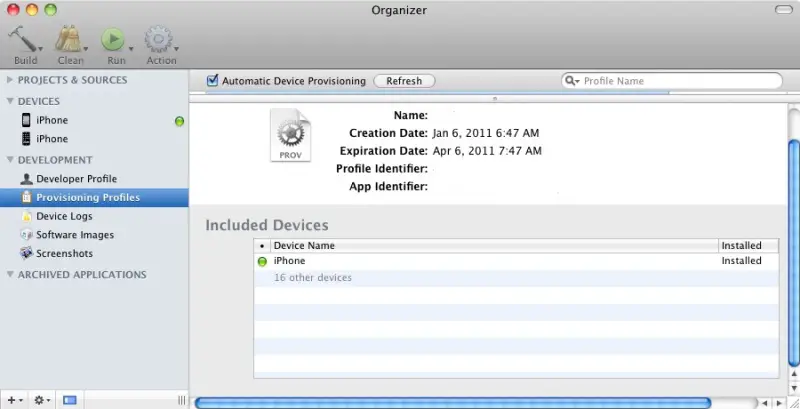The height and width of the screenshot is (409, 800).
Task: Click the Build hammer icon
Action: pos(23,40)
